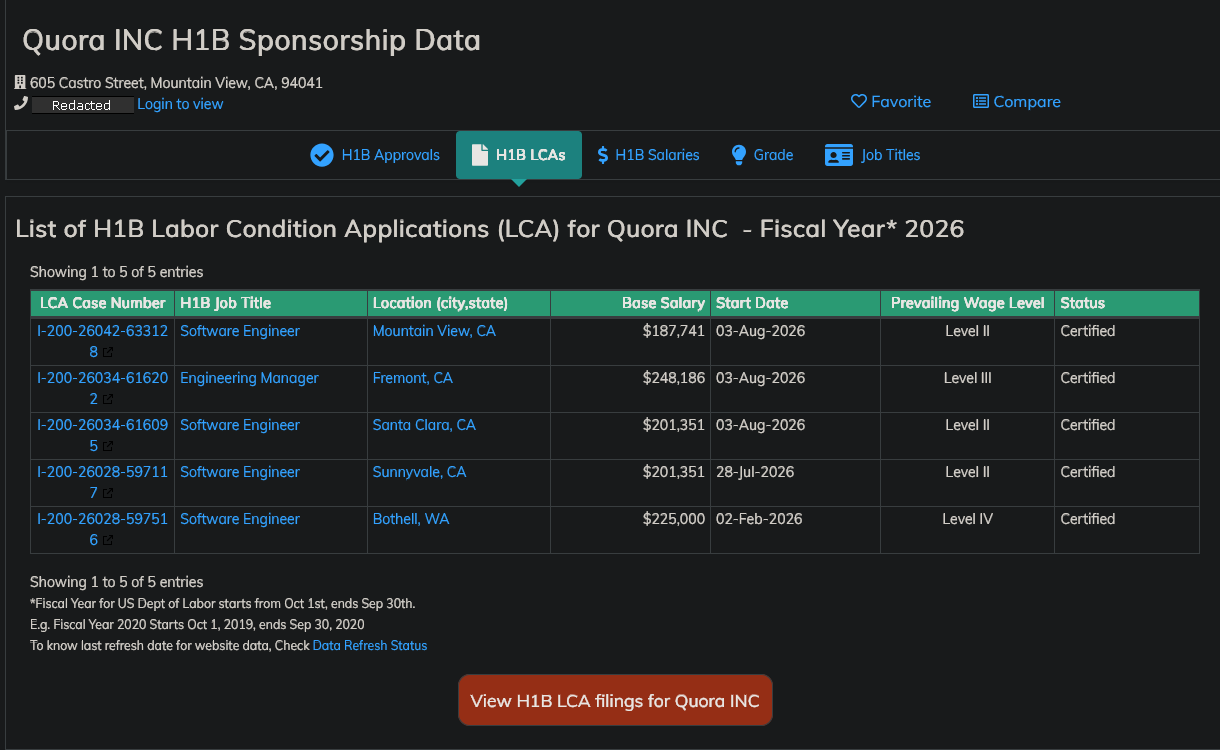Open LCA case I-200-26028-597516
The width and height of the screenshot is (1220, 750).
point(102,529)
